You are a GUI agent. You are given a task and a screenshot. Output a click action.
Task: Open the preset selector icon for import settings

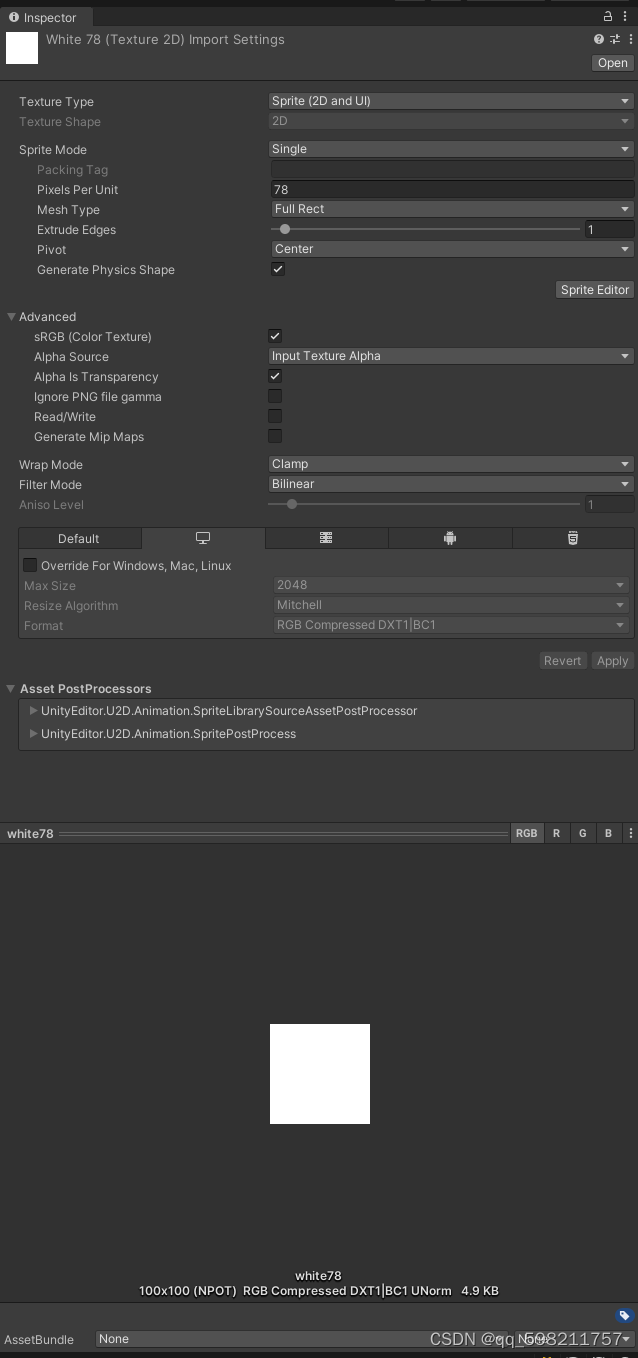[x=613, y=39]
